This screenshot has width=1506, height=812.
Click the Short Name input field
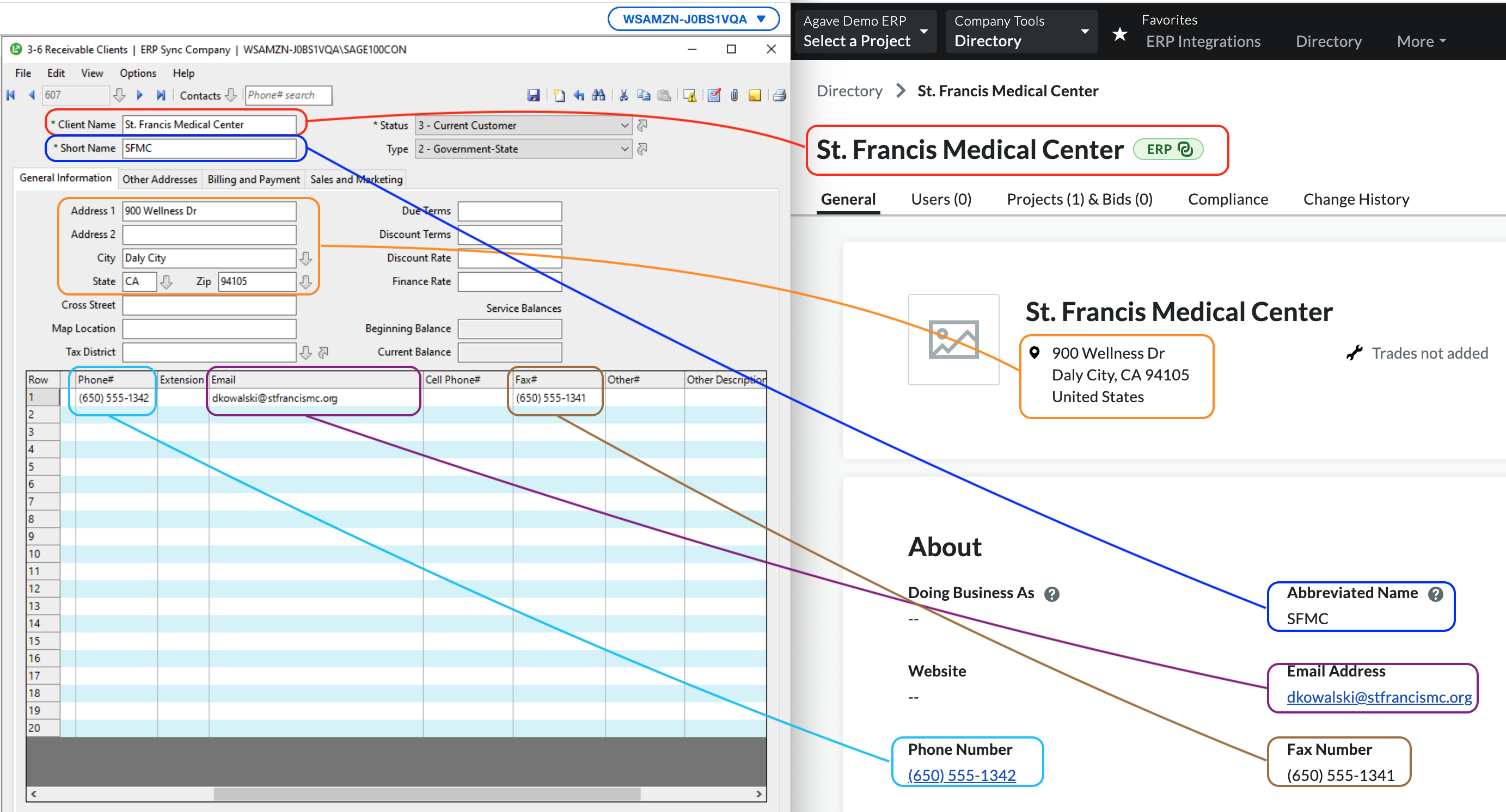tap(209, 149)
